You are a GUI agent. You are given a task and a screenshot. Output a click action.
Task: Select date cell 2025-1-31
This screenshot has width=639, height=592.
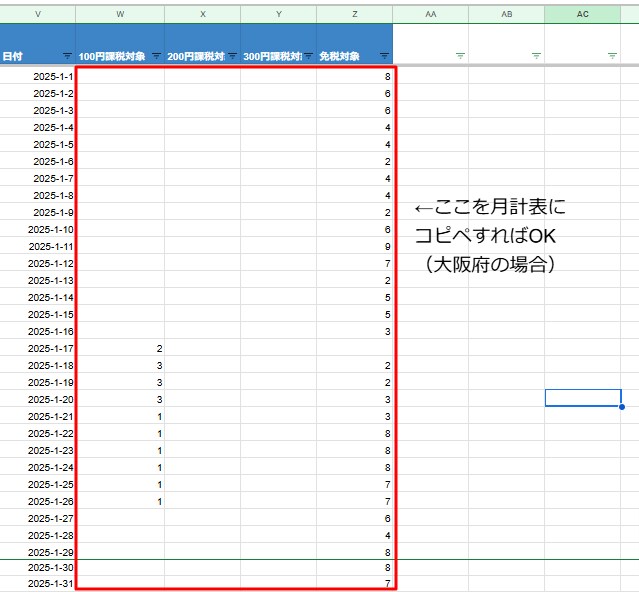(37, 584)
